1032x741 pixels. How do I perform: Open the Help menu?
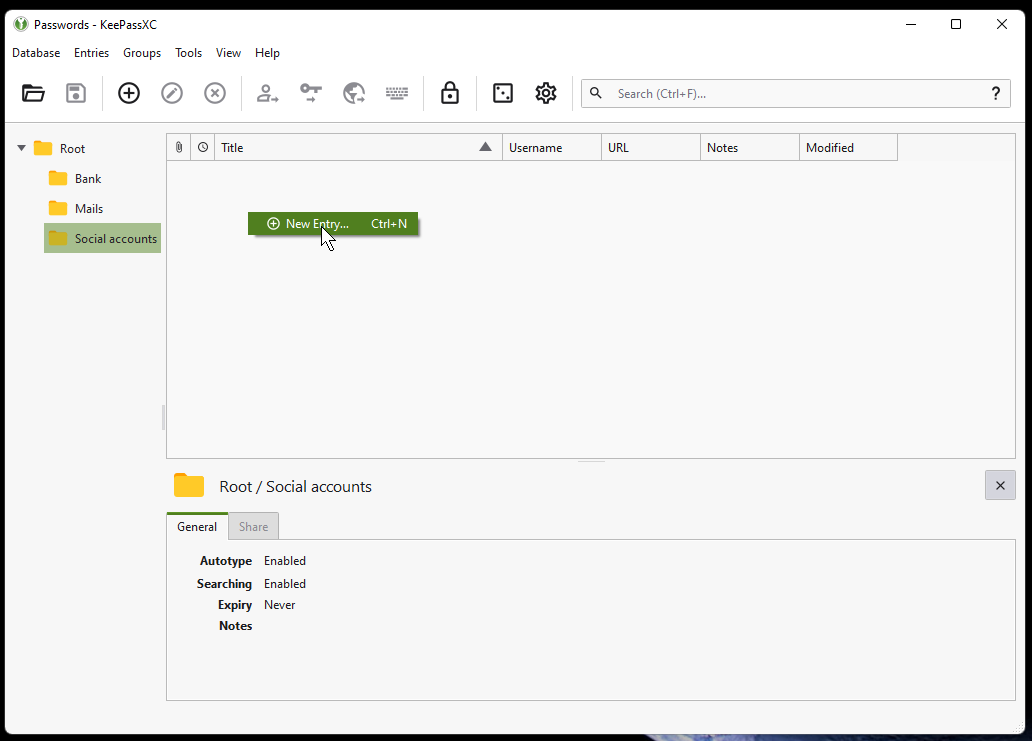point(267,53)
